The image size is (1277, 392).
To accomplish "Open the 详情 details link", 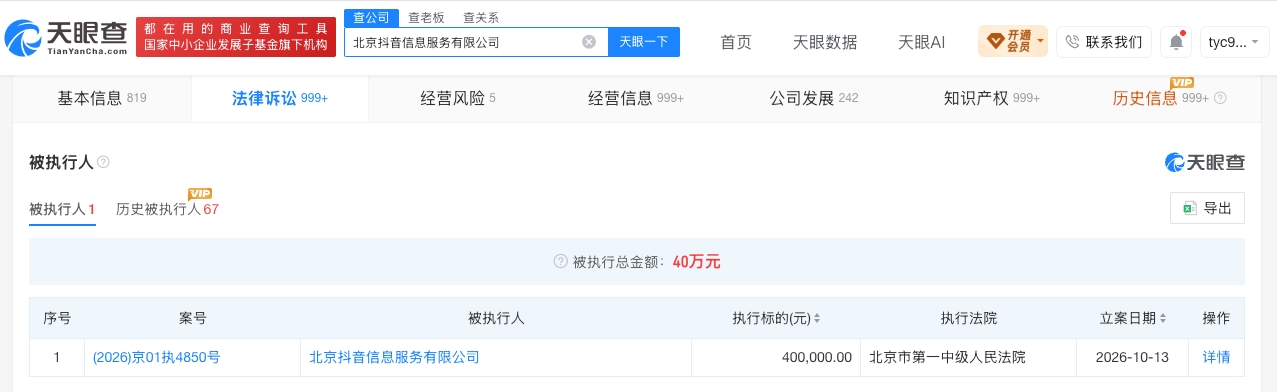I will coord(1216,356).
